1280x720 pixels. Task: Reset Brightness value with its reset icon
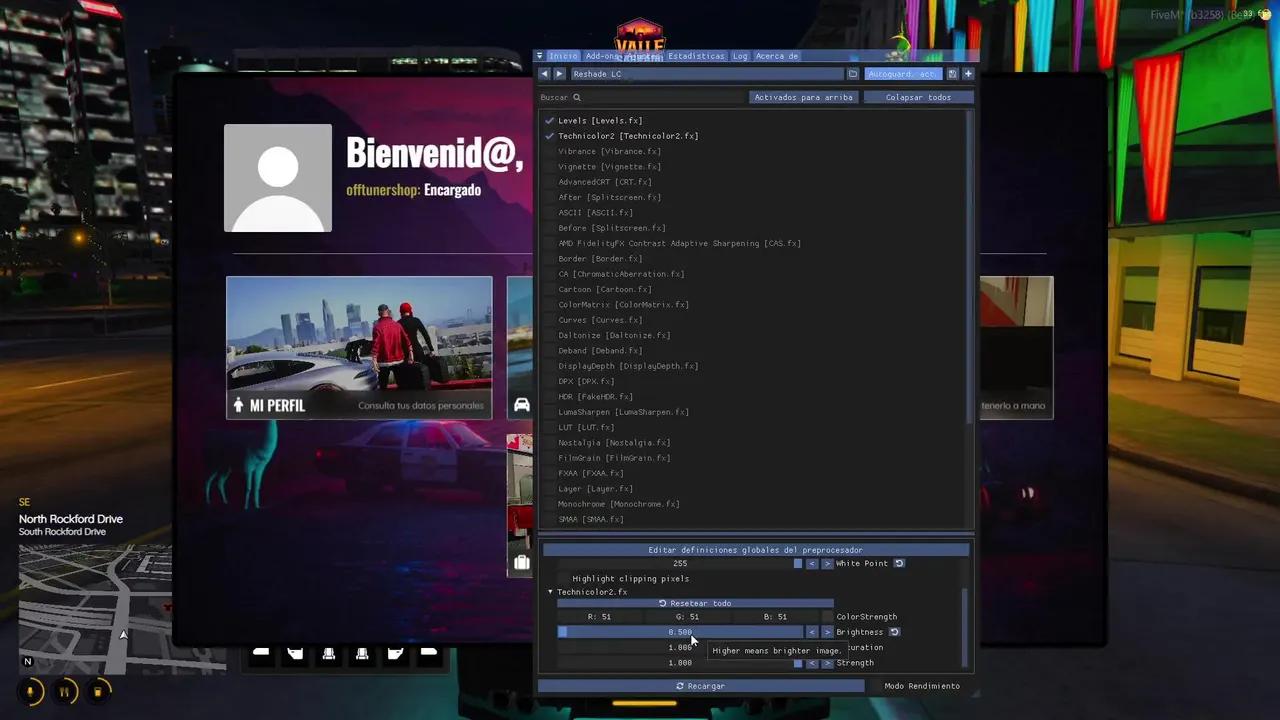click(894, 632)
